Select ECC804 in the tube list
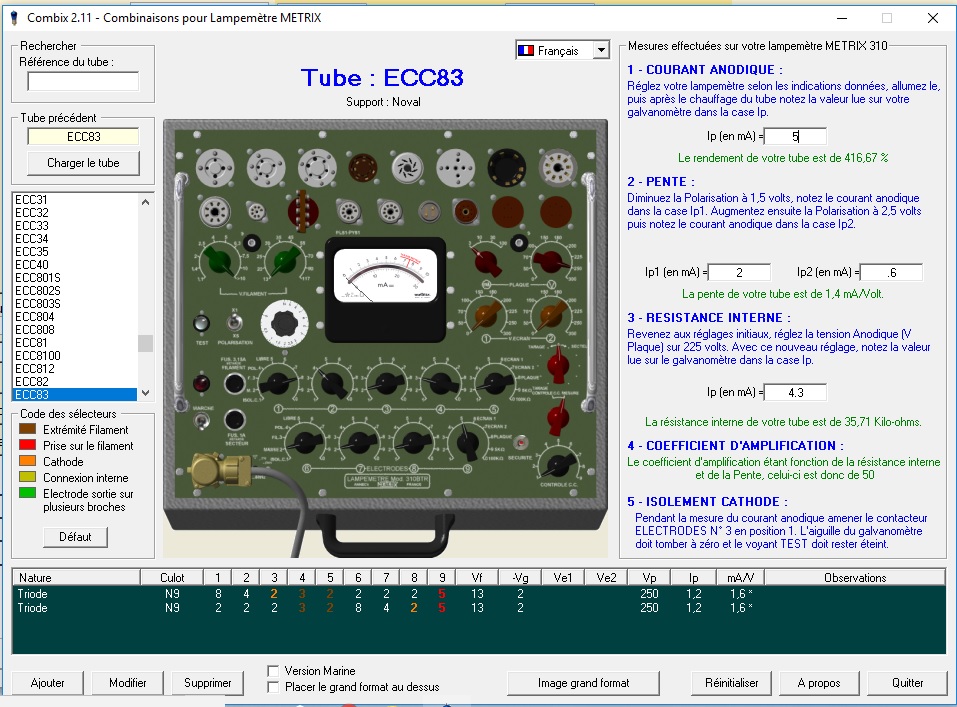 75,317
